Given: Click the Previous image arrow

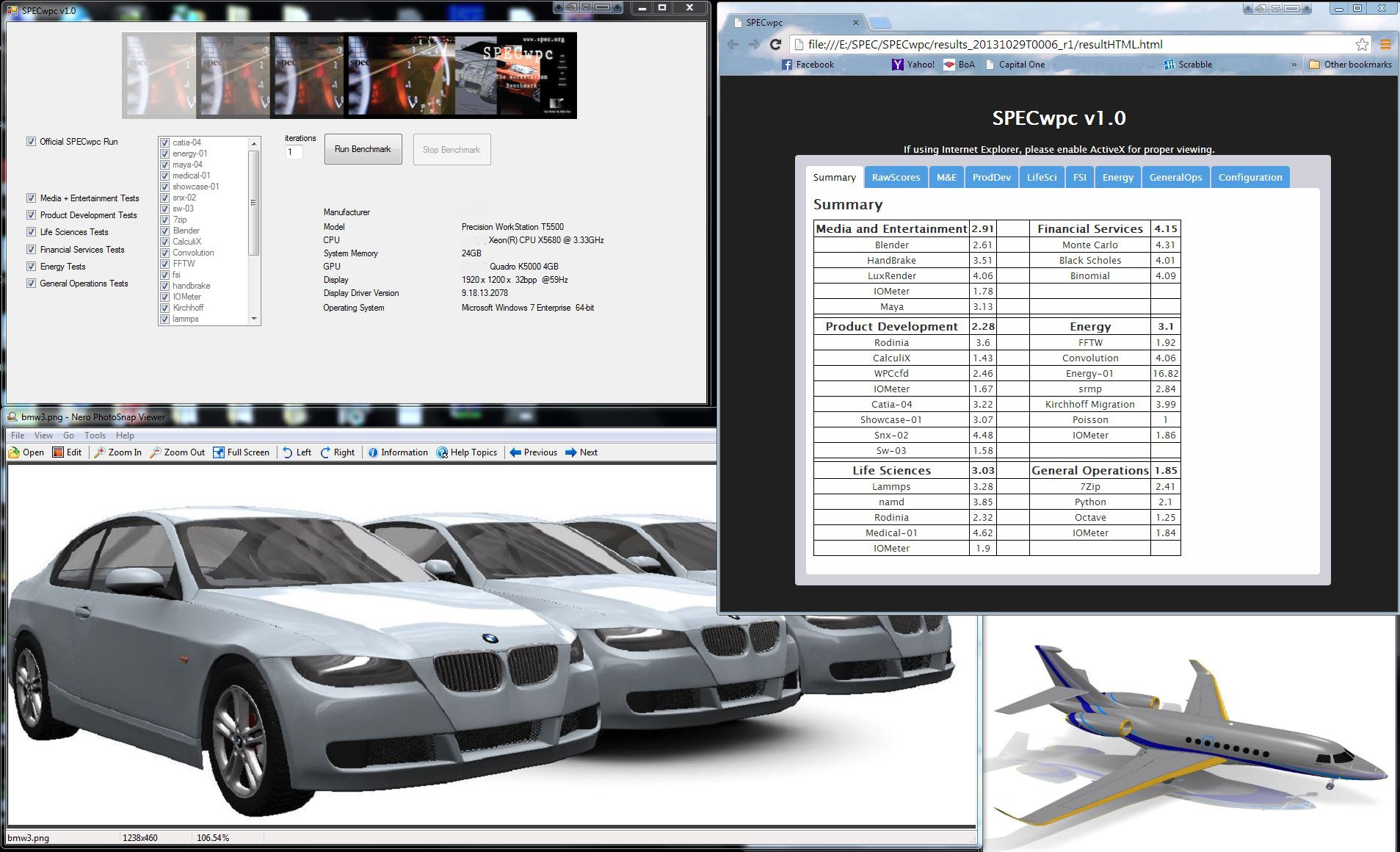Looking at the screenshot, I should (x=515, y=452).
